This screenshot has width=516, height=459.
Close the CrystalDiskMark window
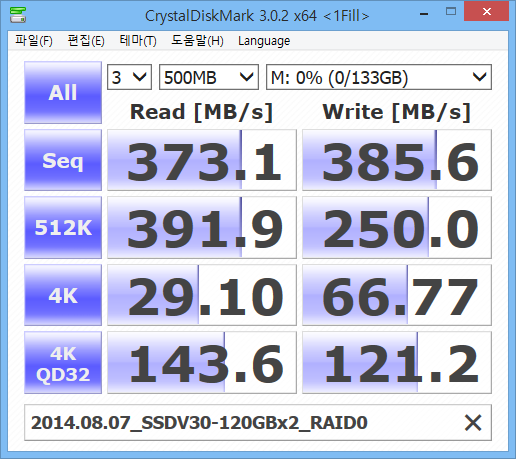[487, 12]
